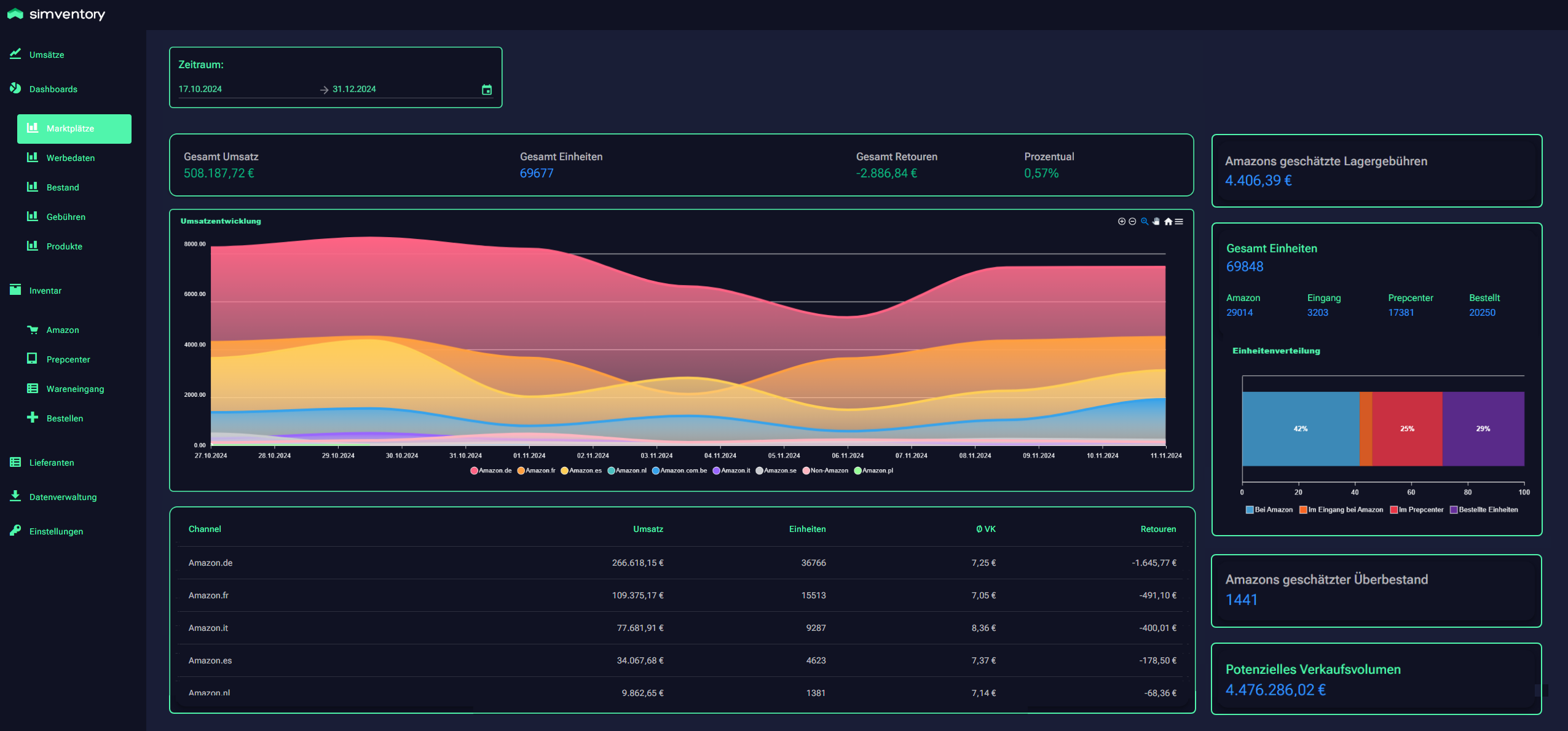Screen dimensions: 1568x731
Task: Go to Lieferanten page
Action: (51, 463)
